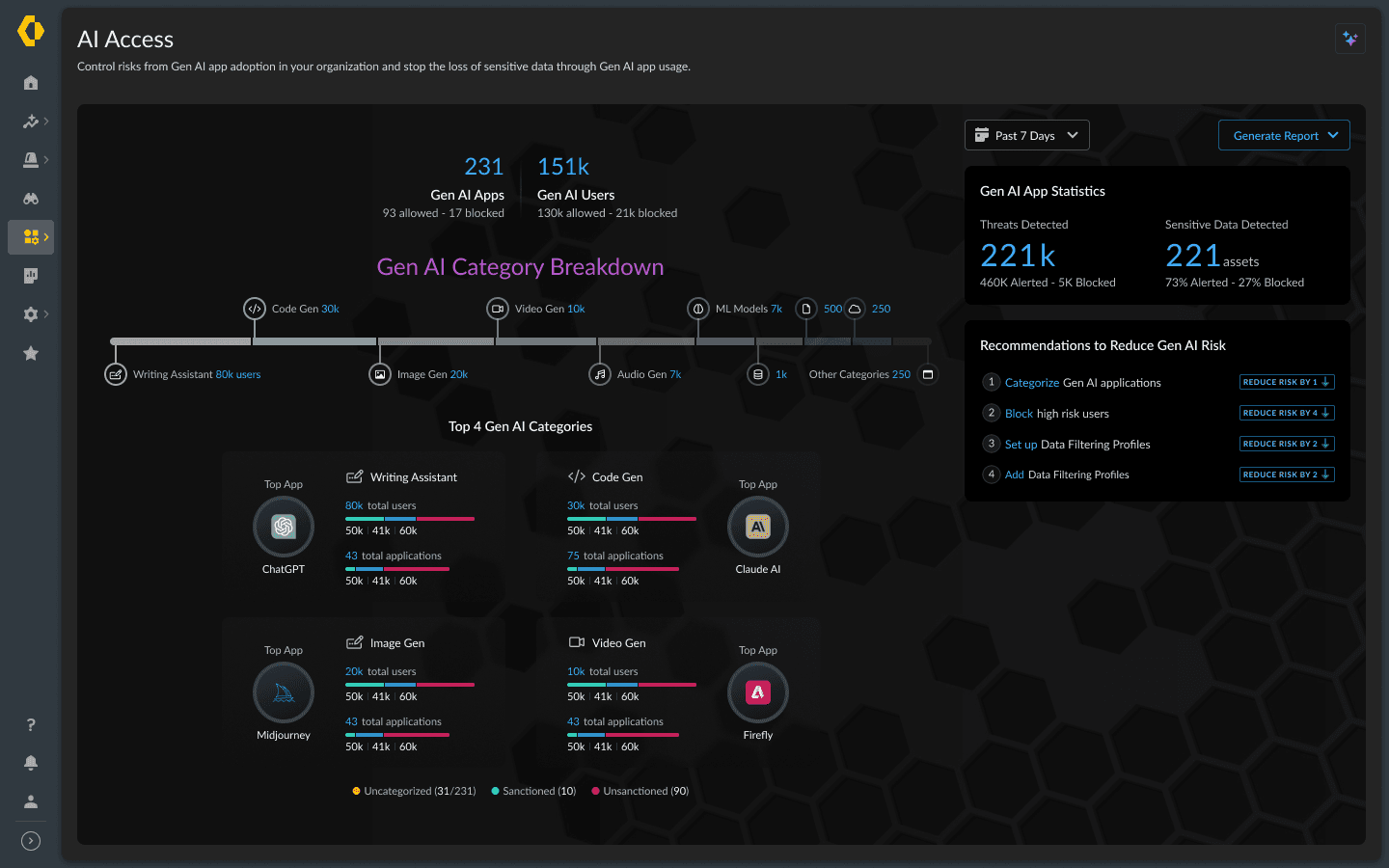Click Writing Assistant 80k total users link
Image resolution: width=1389 pixels, height=868 pixels.
pyautogui.click(x=381, y=505)
